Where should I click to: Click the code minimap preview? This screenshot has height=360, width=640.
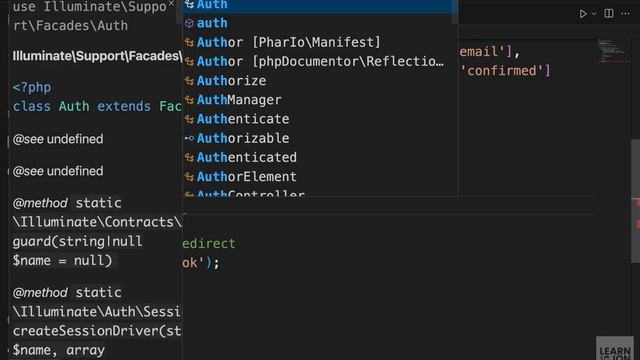611,50
